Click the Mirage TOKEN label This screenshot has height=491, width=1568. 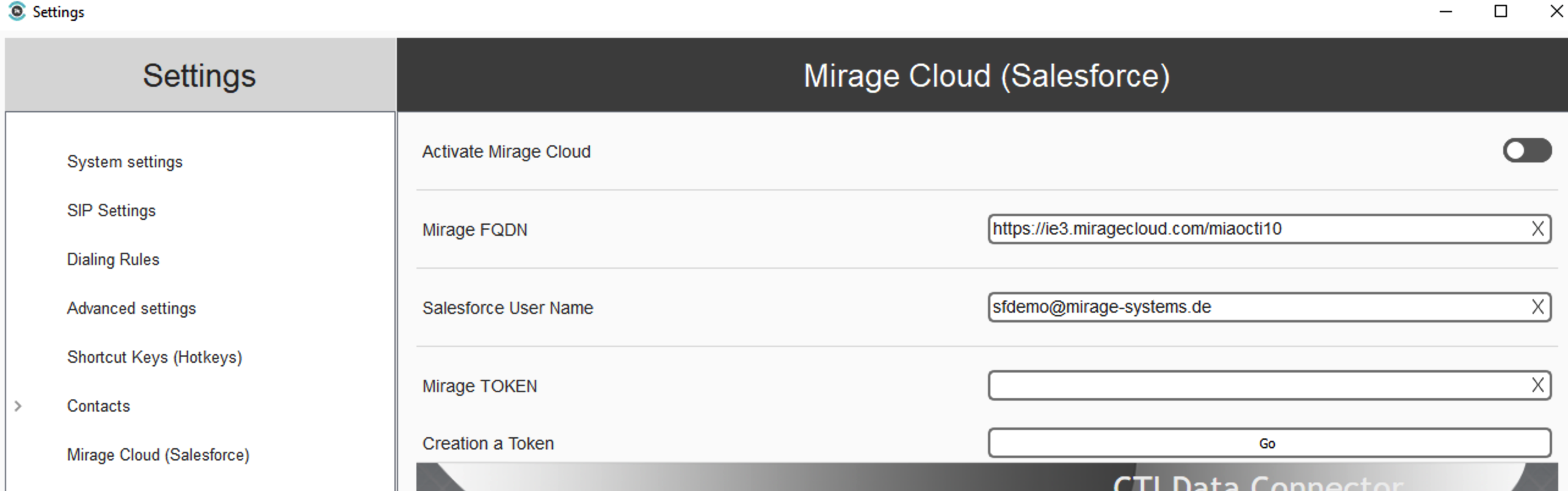tap(479, 386)
